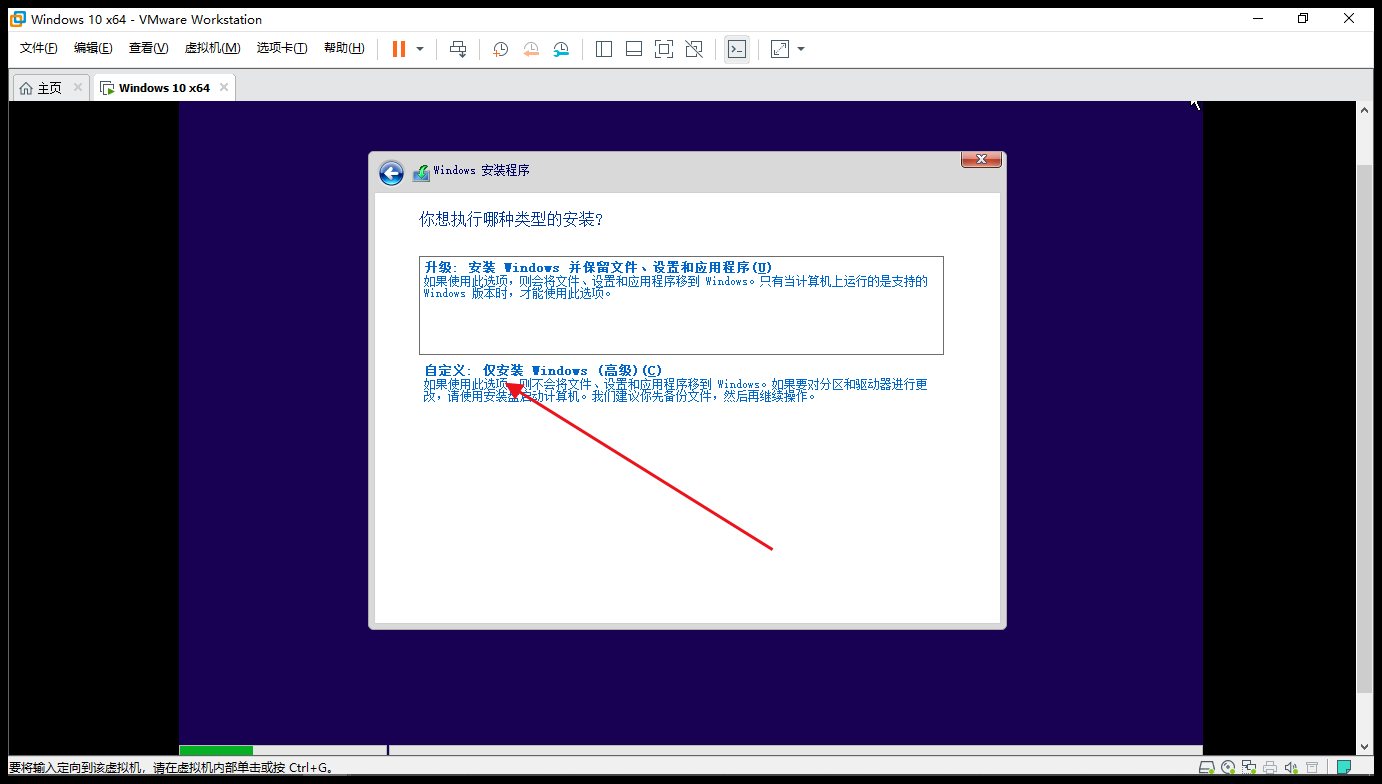Viewport: 1382px width, 784px height.
Task: Open the 选项卡(T) menu
Action: coord(282,48)
